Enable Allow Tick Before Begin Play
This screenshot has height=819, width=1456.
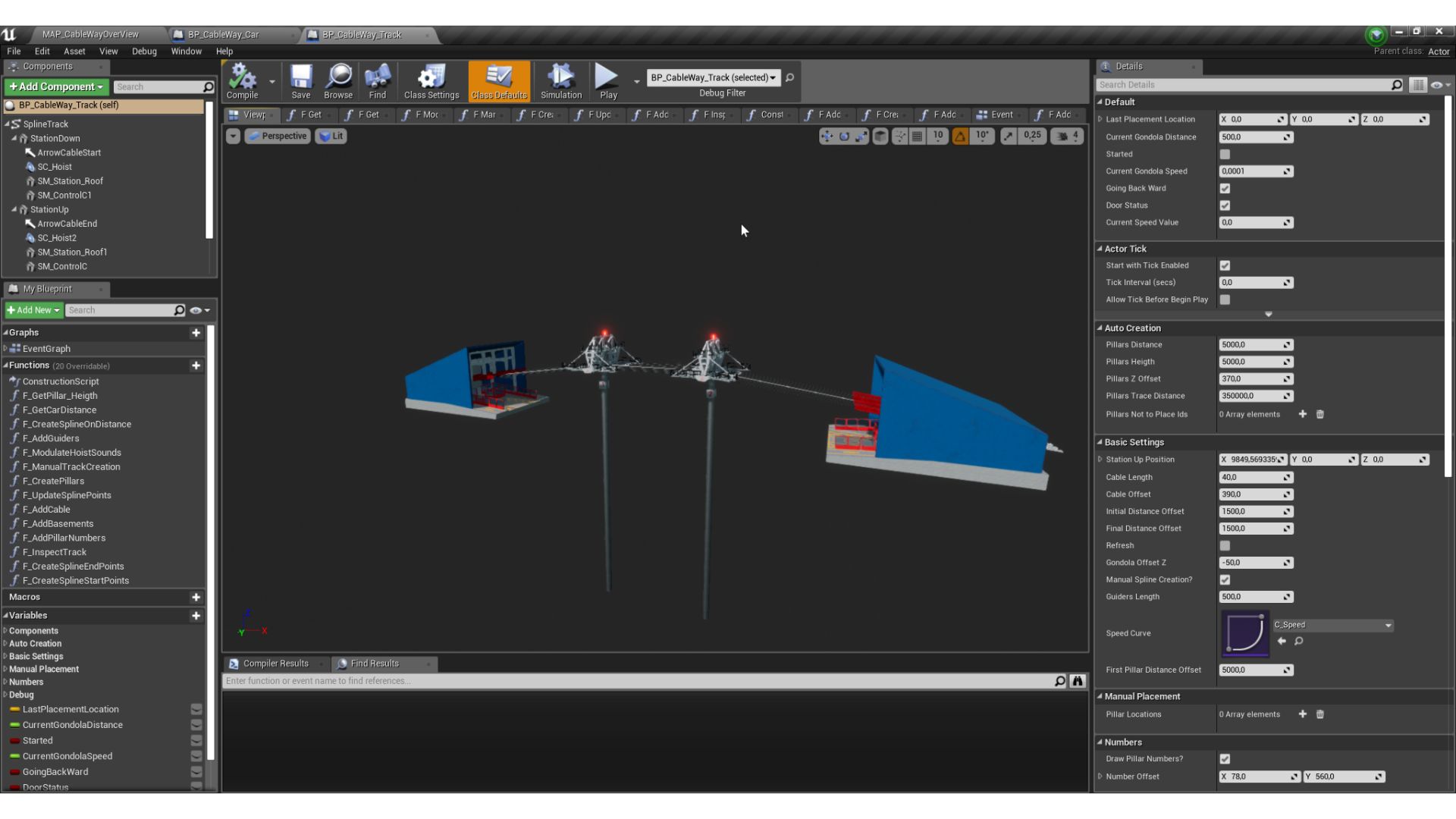click(x=1225, y=300)
